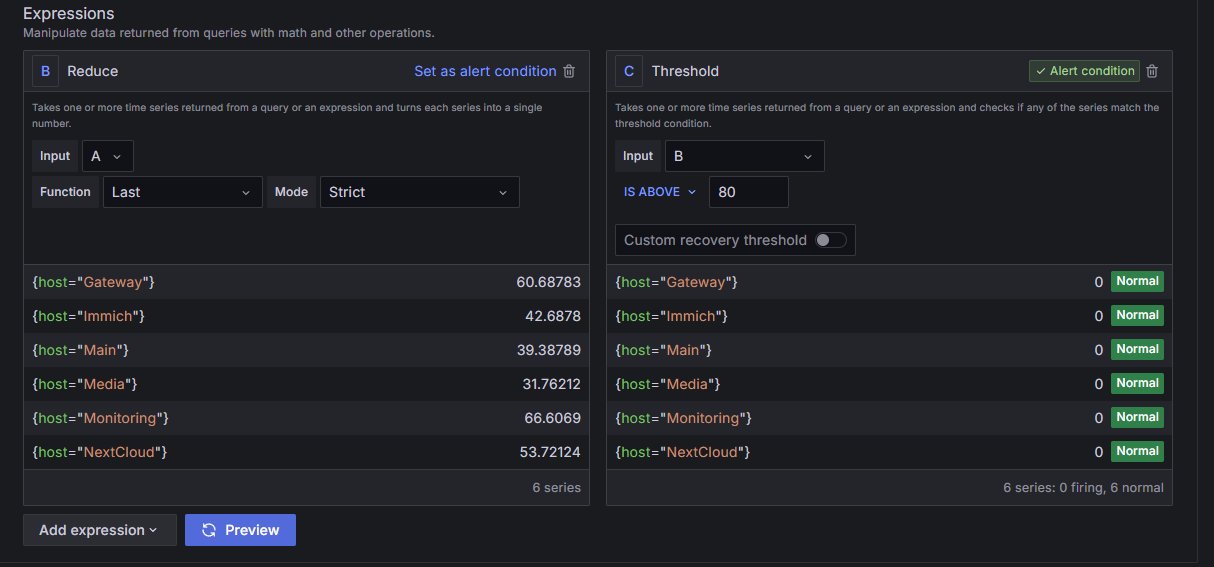Delete the Reduce expression B with trash icon
The width and height of the screenshot is (1214, 567).
[x=569, y=71]
